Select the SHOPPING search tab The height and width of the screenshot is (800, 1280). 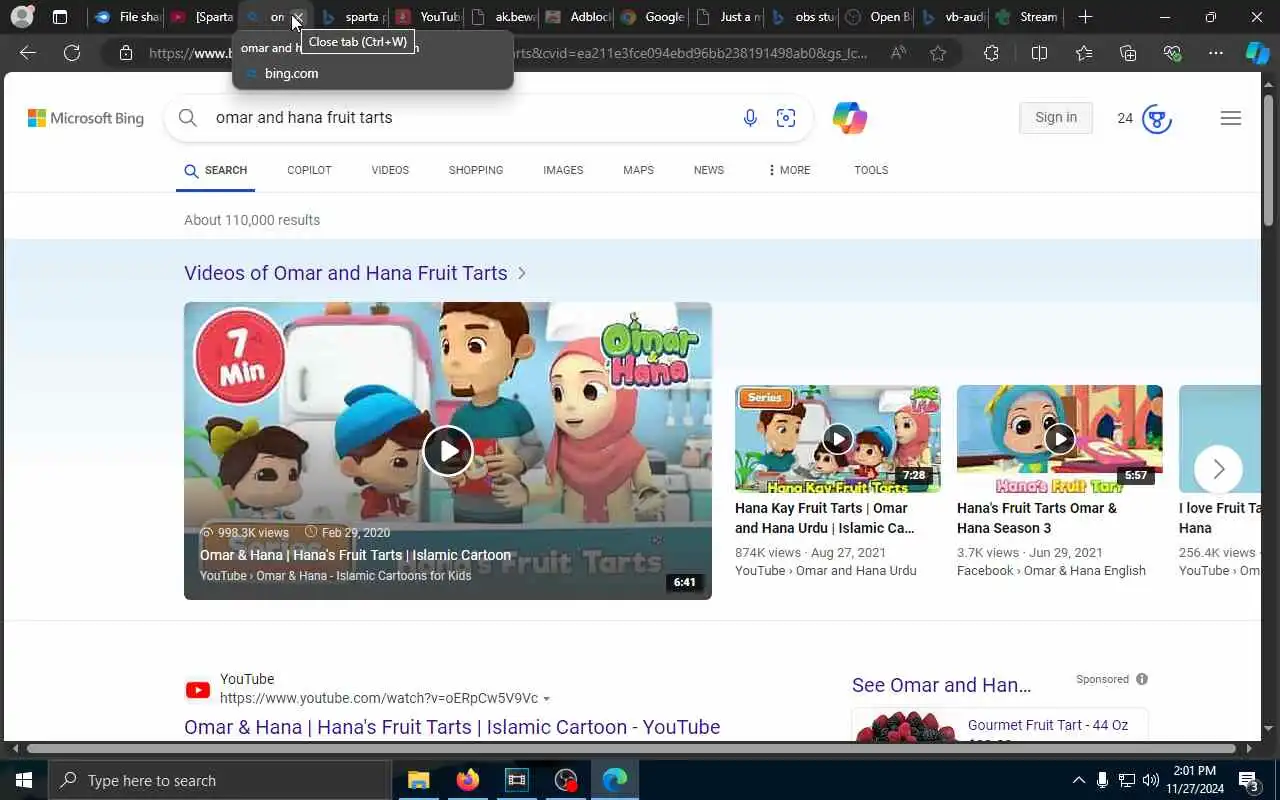point(476,170)
